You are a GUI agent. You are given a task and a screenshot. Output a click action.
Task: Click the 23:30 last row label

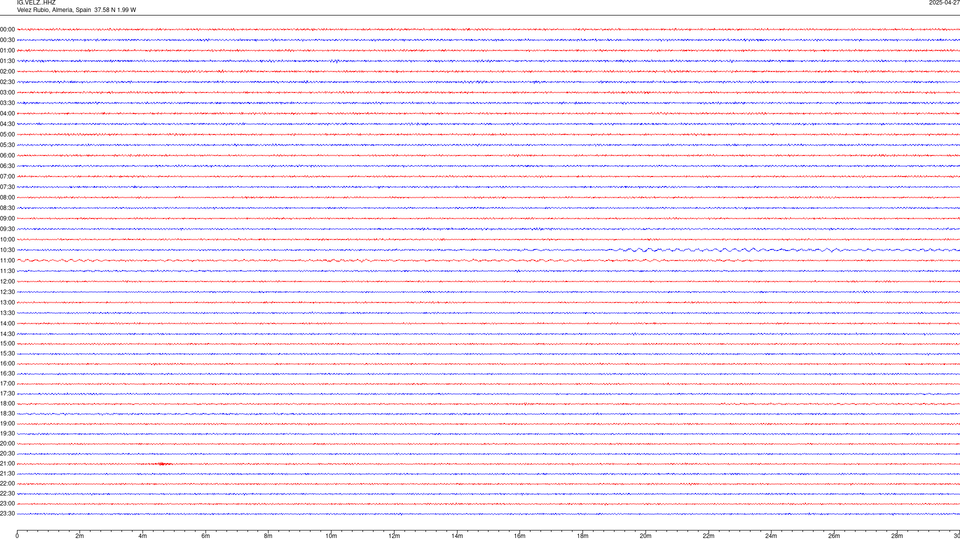[7, 514]
